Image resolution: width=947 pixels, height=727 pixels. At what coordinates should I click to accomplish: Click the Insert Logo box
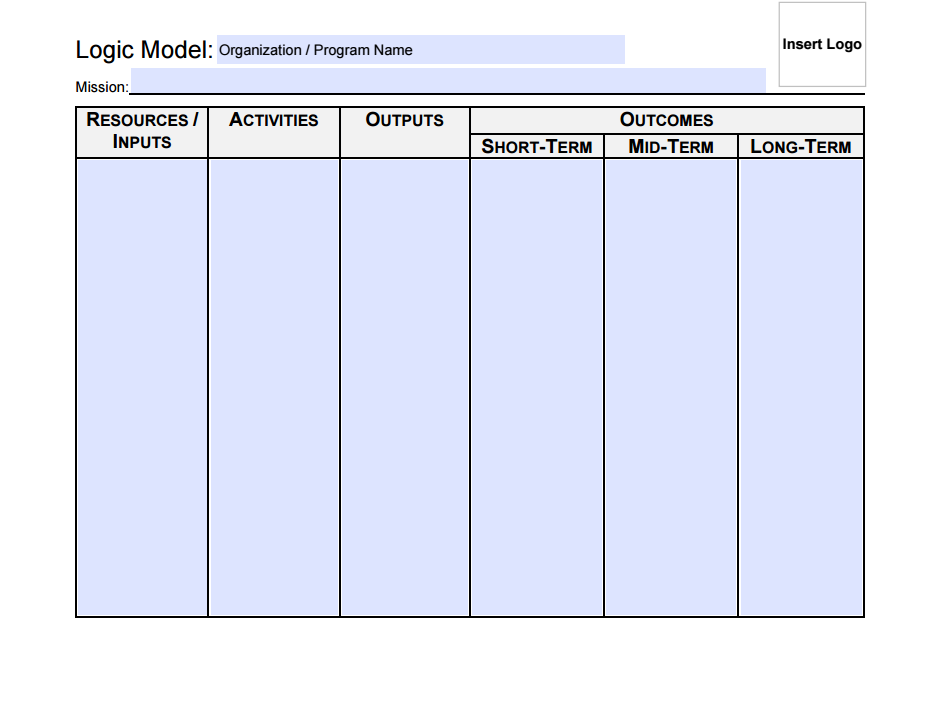tap(822, 44)
